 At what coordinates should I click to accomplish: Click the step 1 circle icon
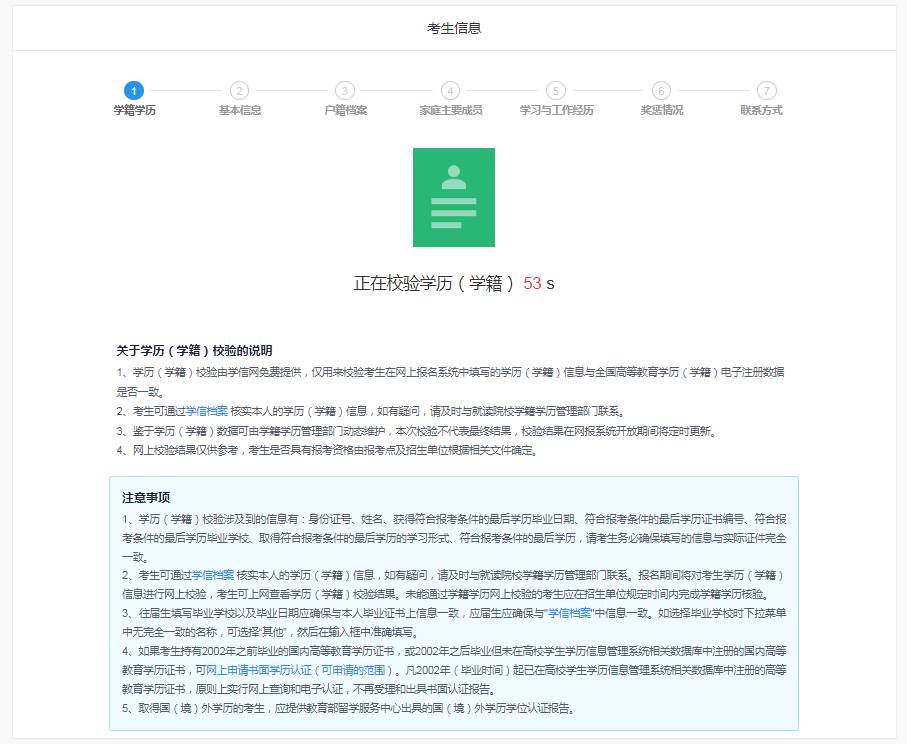[134, 91]
